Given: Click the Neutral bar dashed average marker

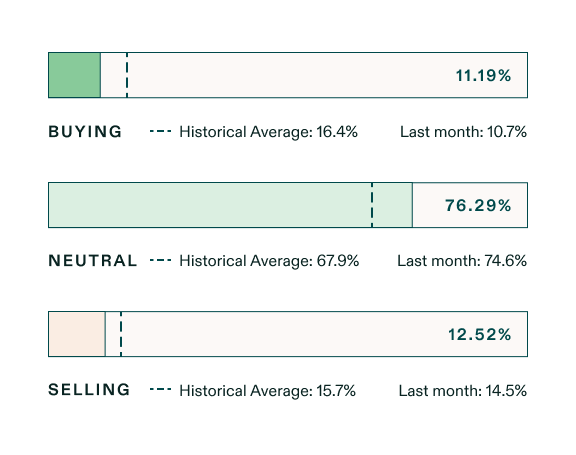Looking at the screenshot, I should (x=372, y=205).
